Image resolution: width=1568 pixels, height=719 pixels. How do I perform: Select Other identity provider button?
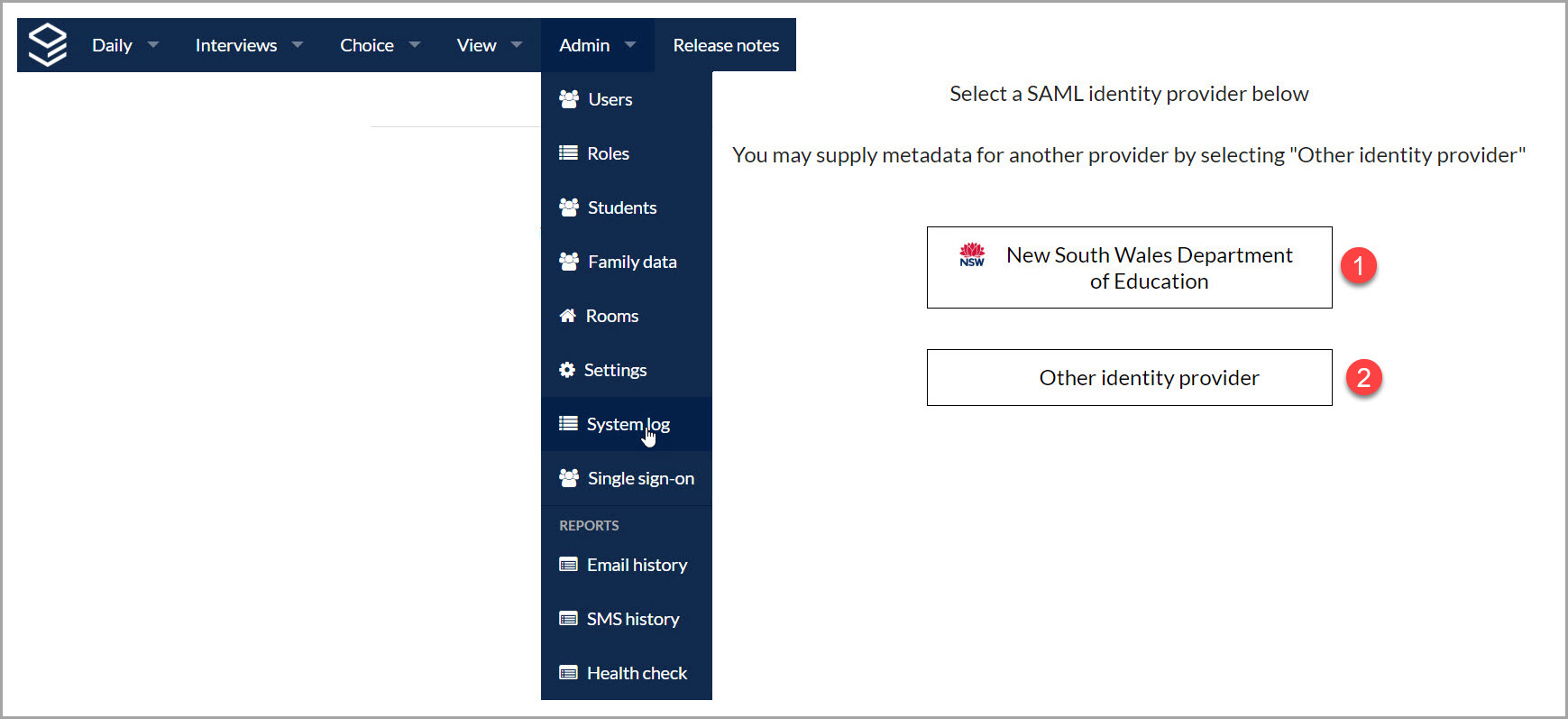pyautogui.click(x=1129, y=378)
